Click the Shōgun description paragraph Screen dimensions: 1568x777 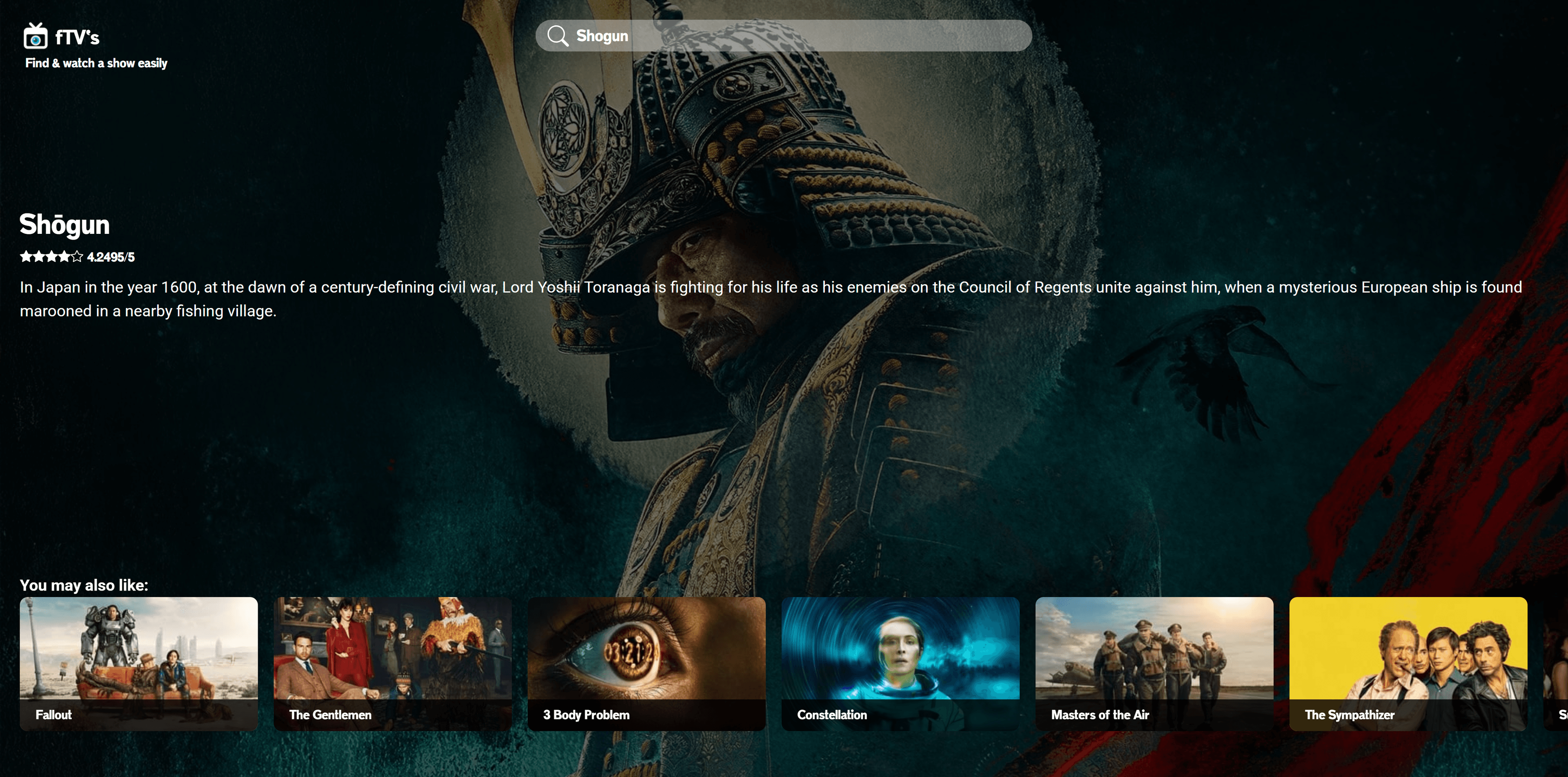771,299
